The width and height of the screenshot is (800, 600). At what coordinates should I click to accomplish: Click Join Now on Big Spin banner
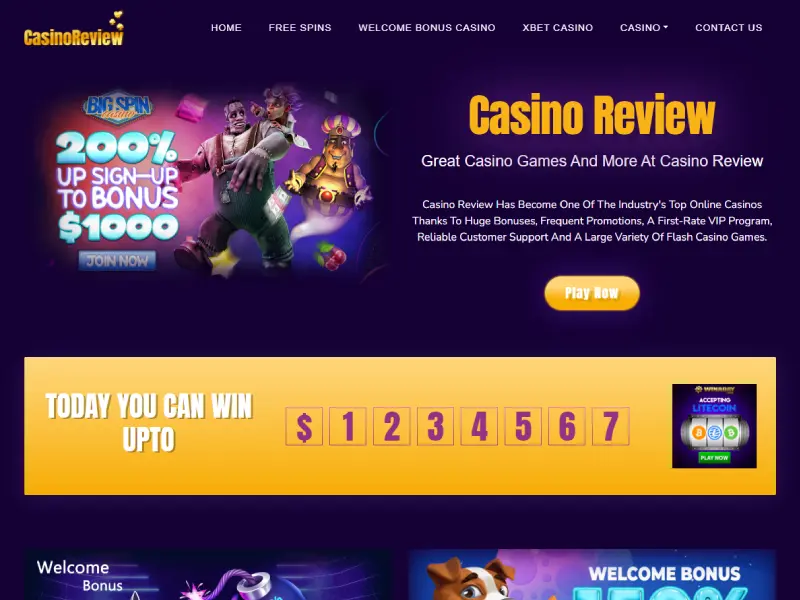click(x=117, y=261)
